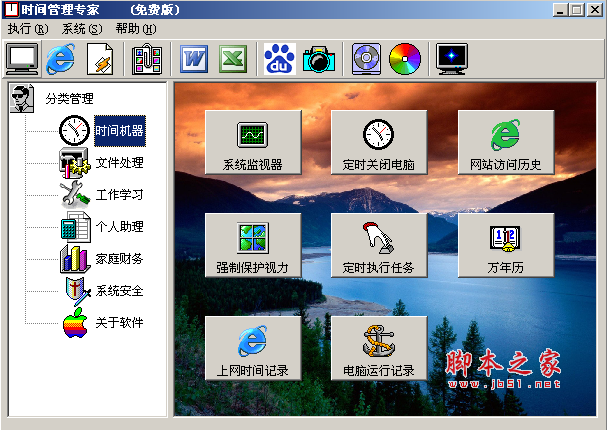Click the clock icon beside 时间机器
The image size is (607, 430).
tap(74, 130)
